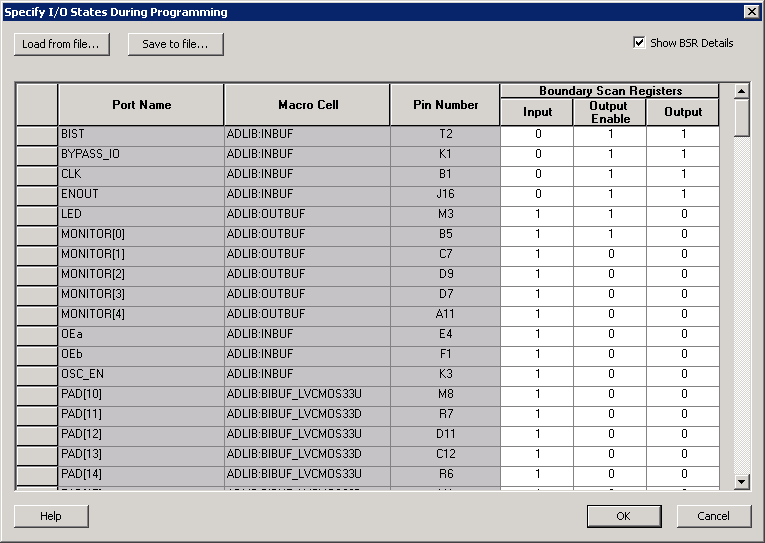765x543 pixels.
Task: Click Output cell for LED row
Action: tap(683, 214)
